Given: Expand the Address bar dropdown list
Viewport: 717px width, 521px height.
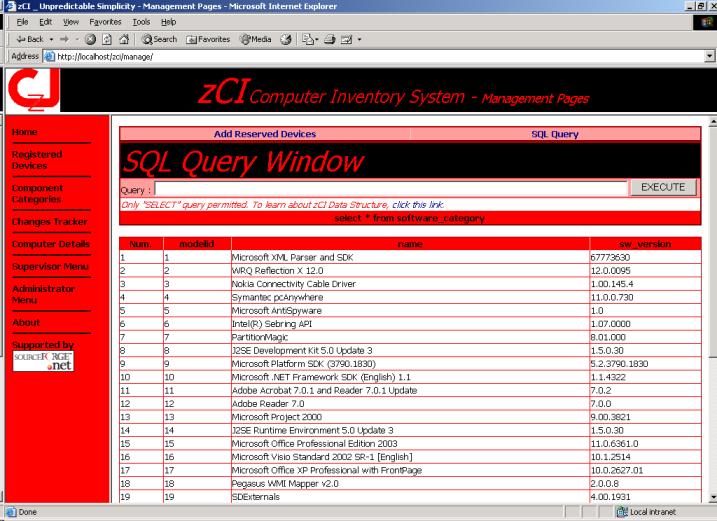Looking at the screenshot, I should click(709, 56).
